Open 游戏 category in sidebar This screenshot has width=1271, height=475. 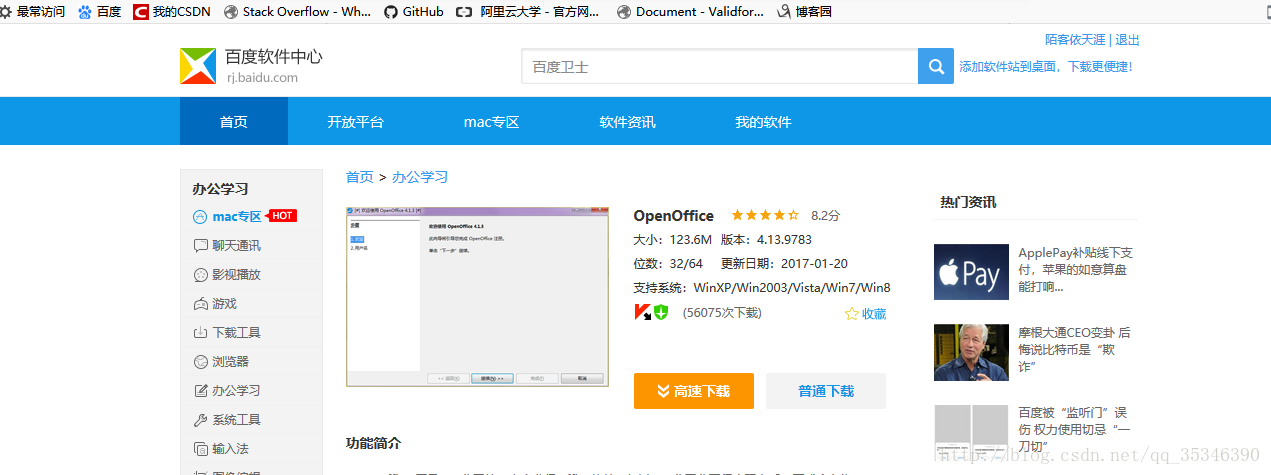(x=214, y=303)
